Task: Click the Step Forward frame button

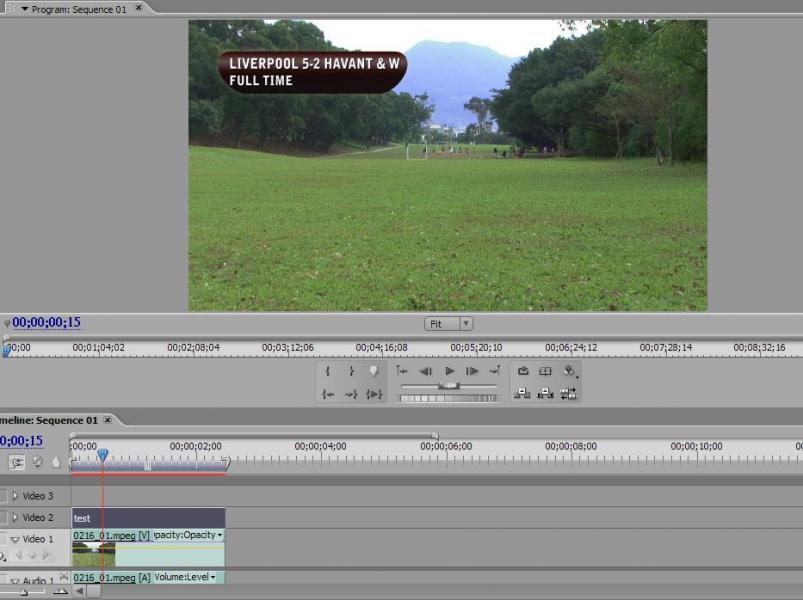Action: coord(472,371)
